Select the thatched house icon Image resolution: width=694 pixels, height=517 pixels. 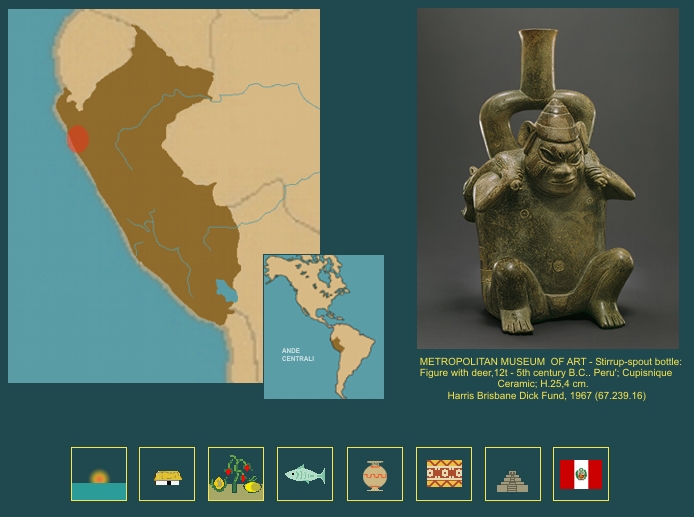[167, 474]
